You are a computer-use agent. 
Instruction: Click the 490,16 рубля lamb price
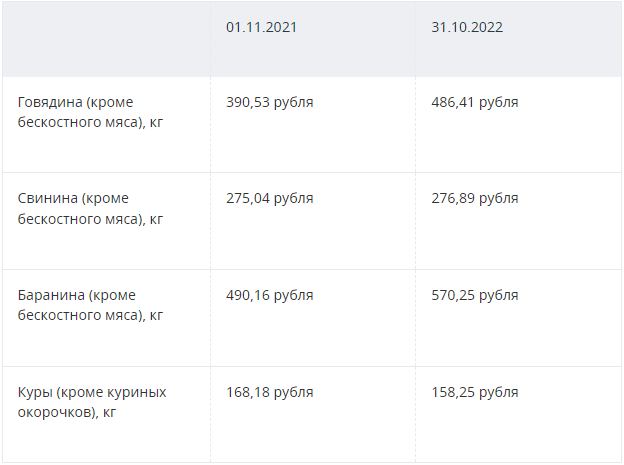coord(270,295)
